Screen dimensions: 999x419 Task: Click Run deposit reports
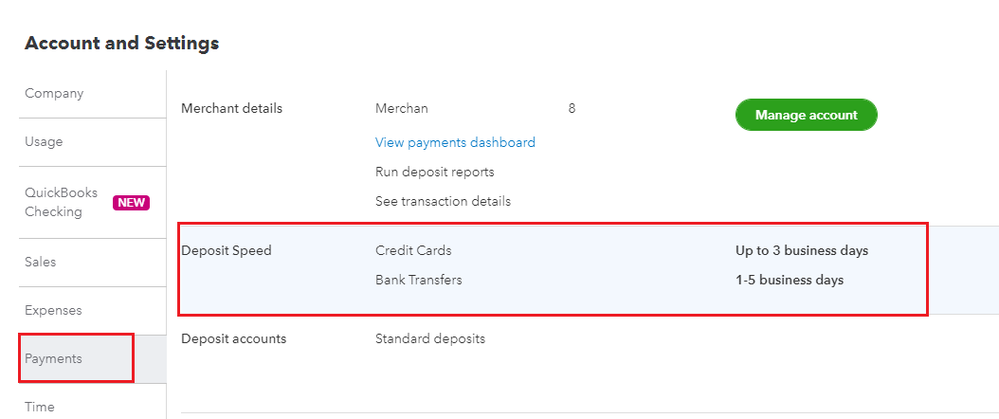pos(434,172)
